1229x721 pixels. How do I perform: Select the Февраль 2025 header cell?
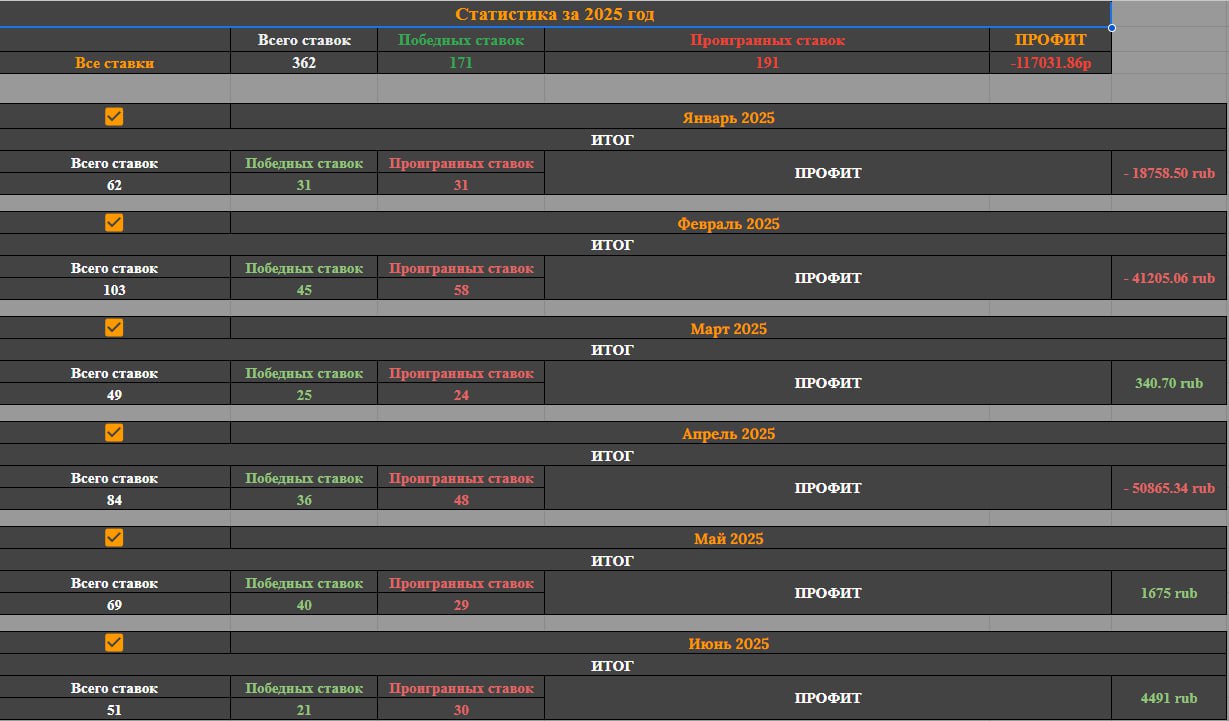coord(728,223)
